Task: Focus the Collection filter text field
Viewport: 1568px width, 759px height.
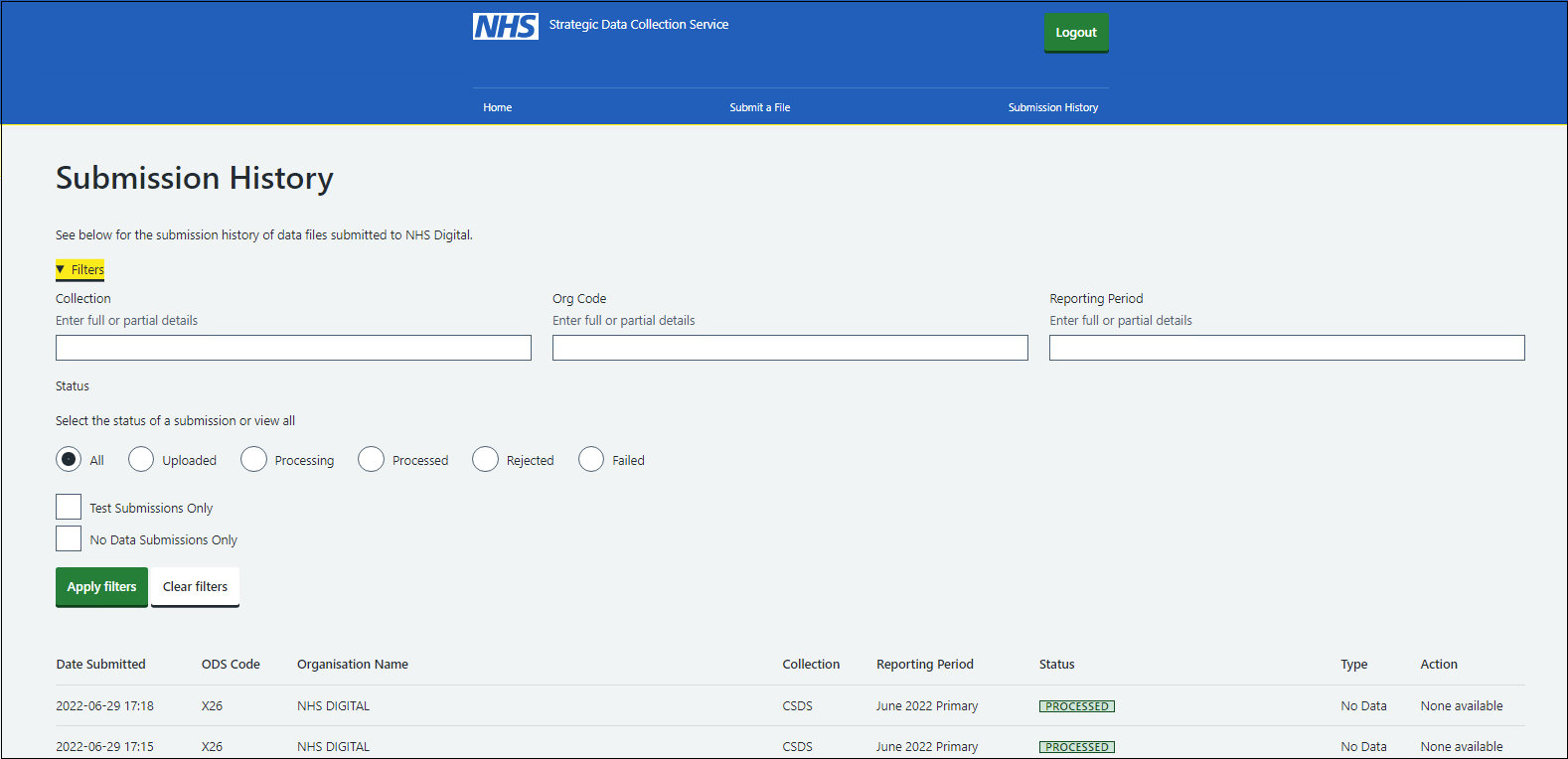Action: point(293,348)
